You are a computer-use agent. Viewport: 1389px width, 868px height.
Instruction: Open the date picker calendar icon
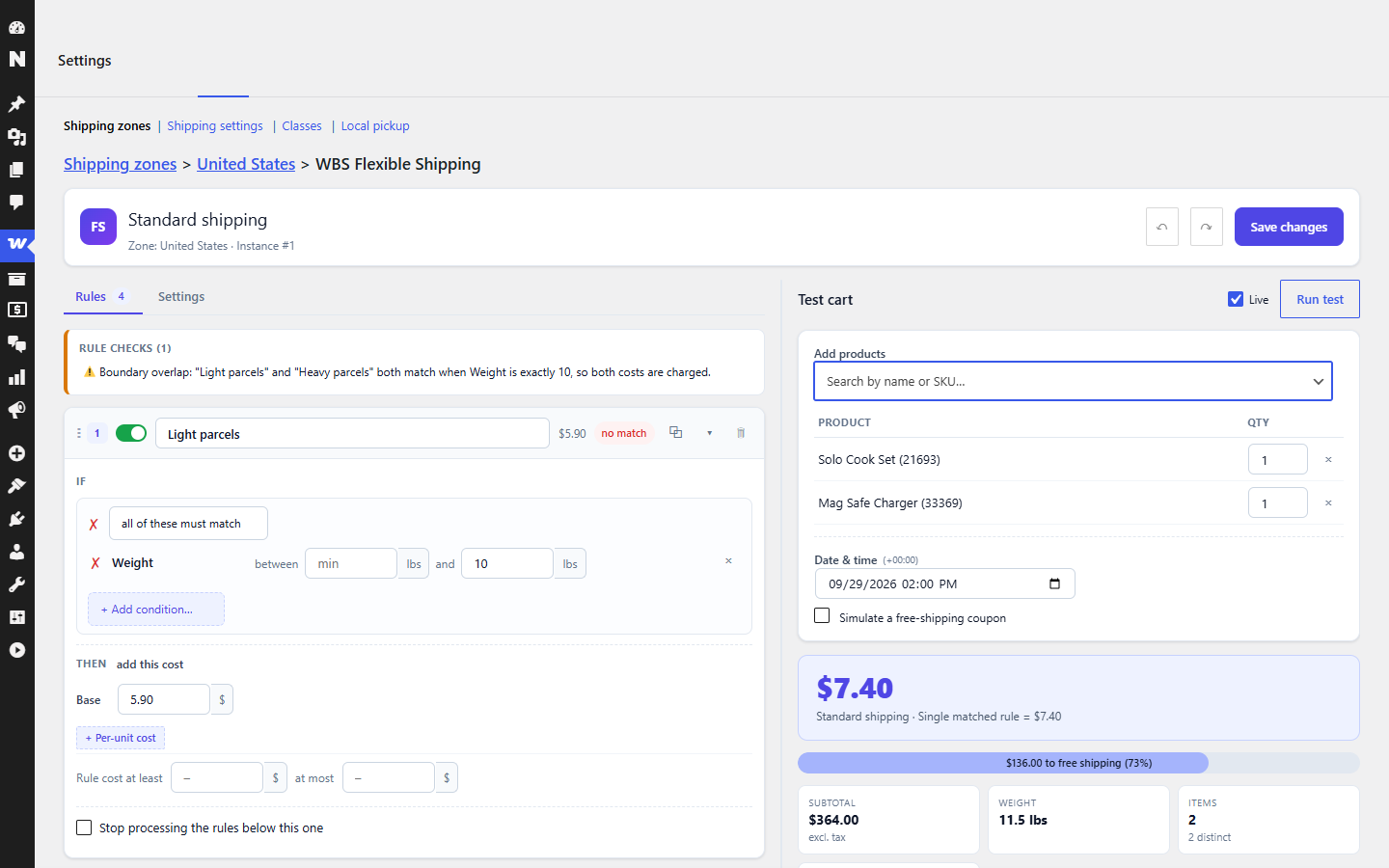pyautogui.click(x=1054, y=583)
